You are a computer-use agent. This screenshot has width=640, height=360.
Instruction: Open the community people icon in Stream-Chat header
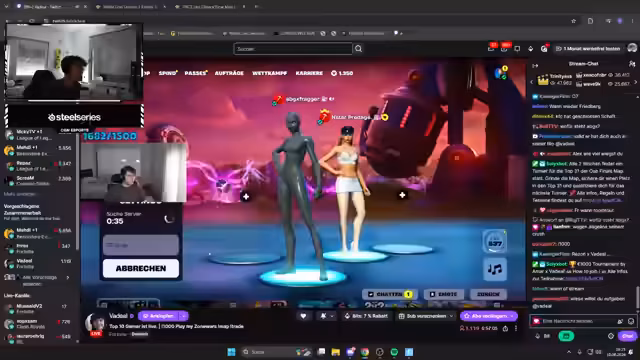tap(632, 64)
